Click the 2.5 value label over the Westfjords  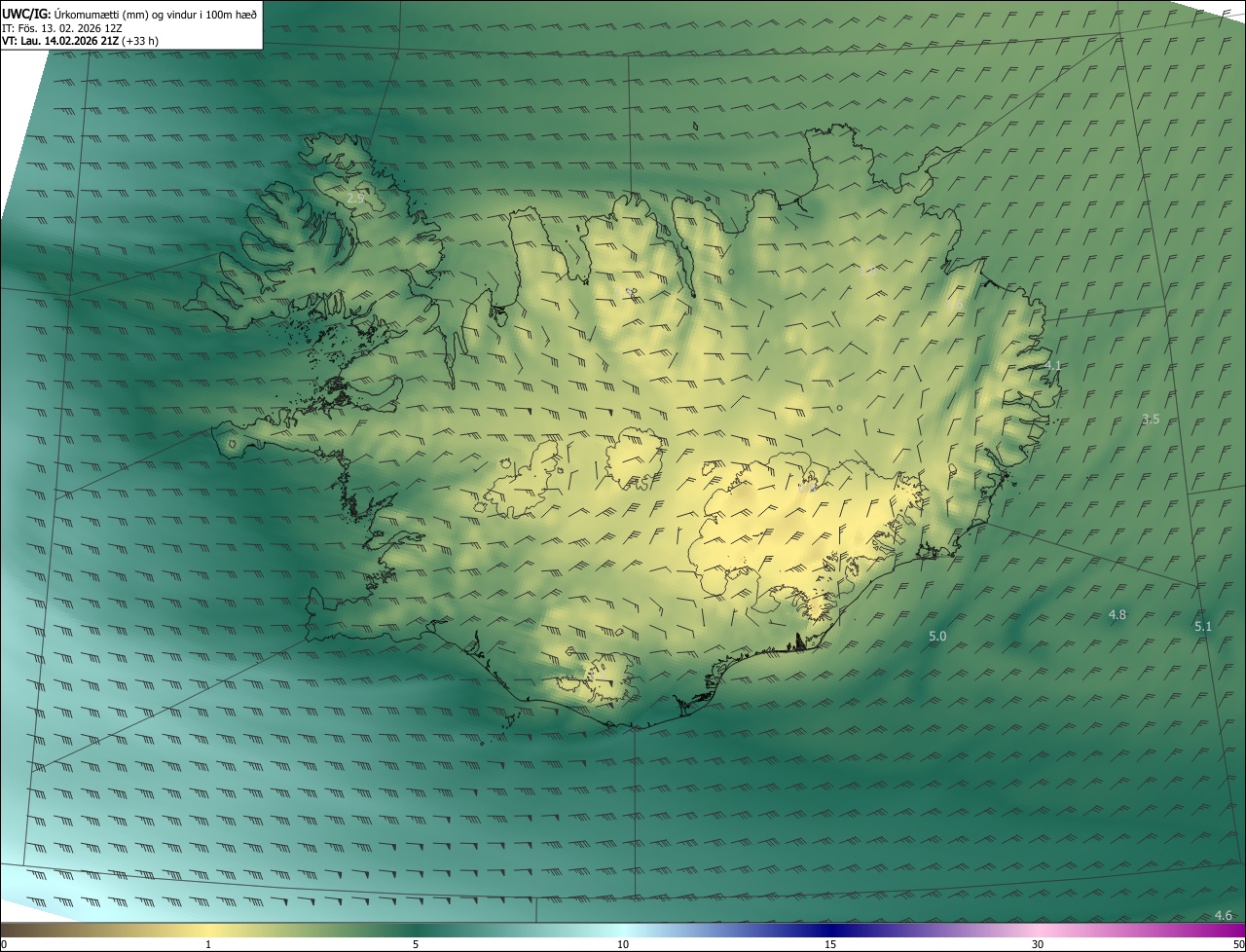[355, 198]
